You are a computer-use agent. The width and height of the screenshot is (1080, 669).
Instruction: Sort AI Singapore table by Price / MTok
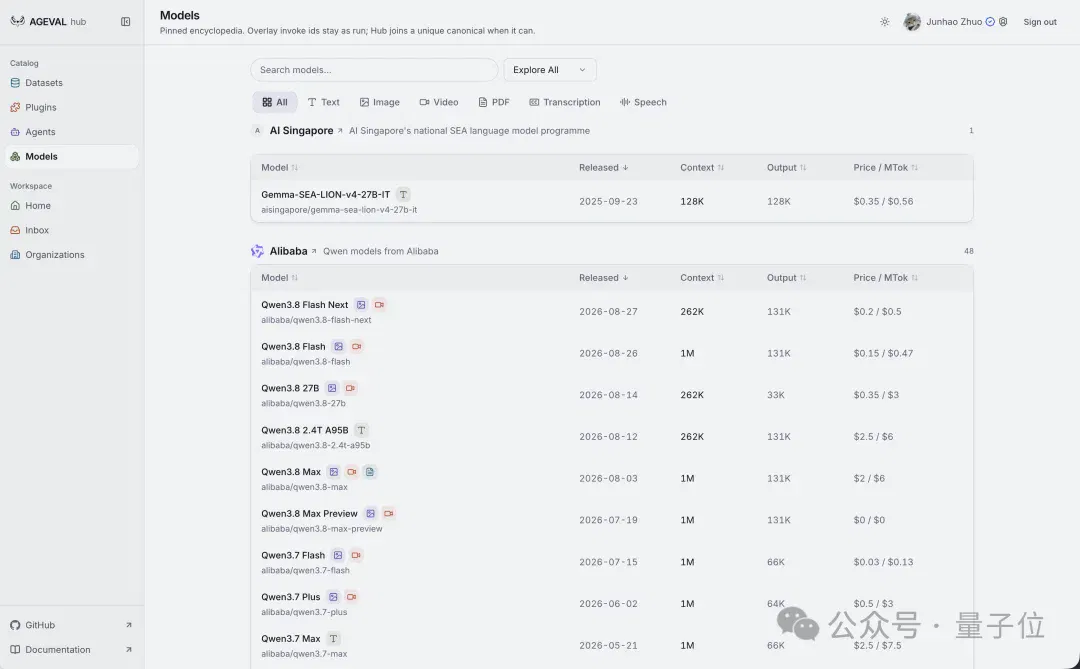pyautogui.click(x=885, y=167)
